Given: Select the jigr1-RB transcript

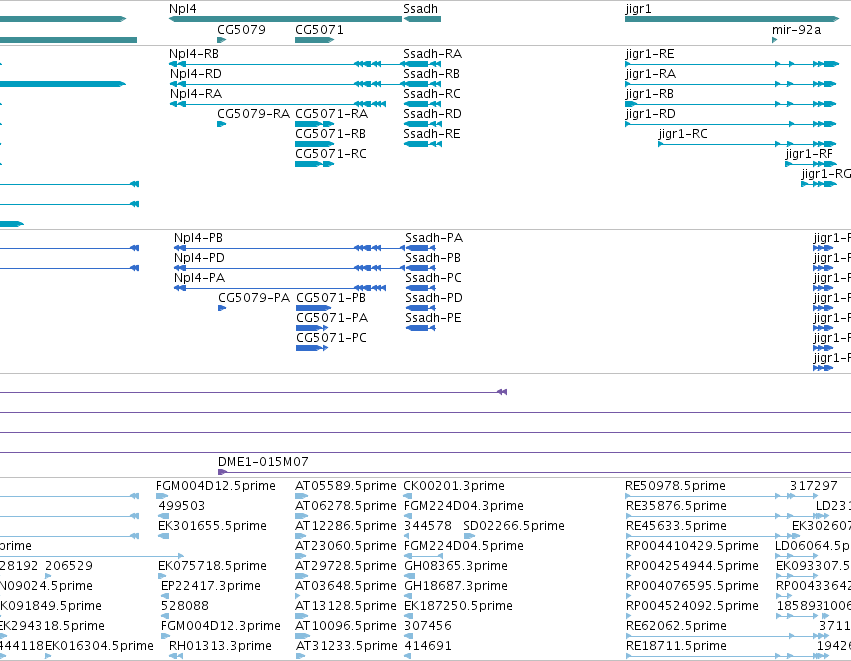Looking at the screenshot, I should (650, 94).
